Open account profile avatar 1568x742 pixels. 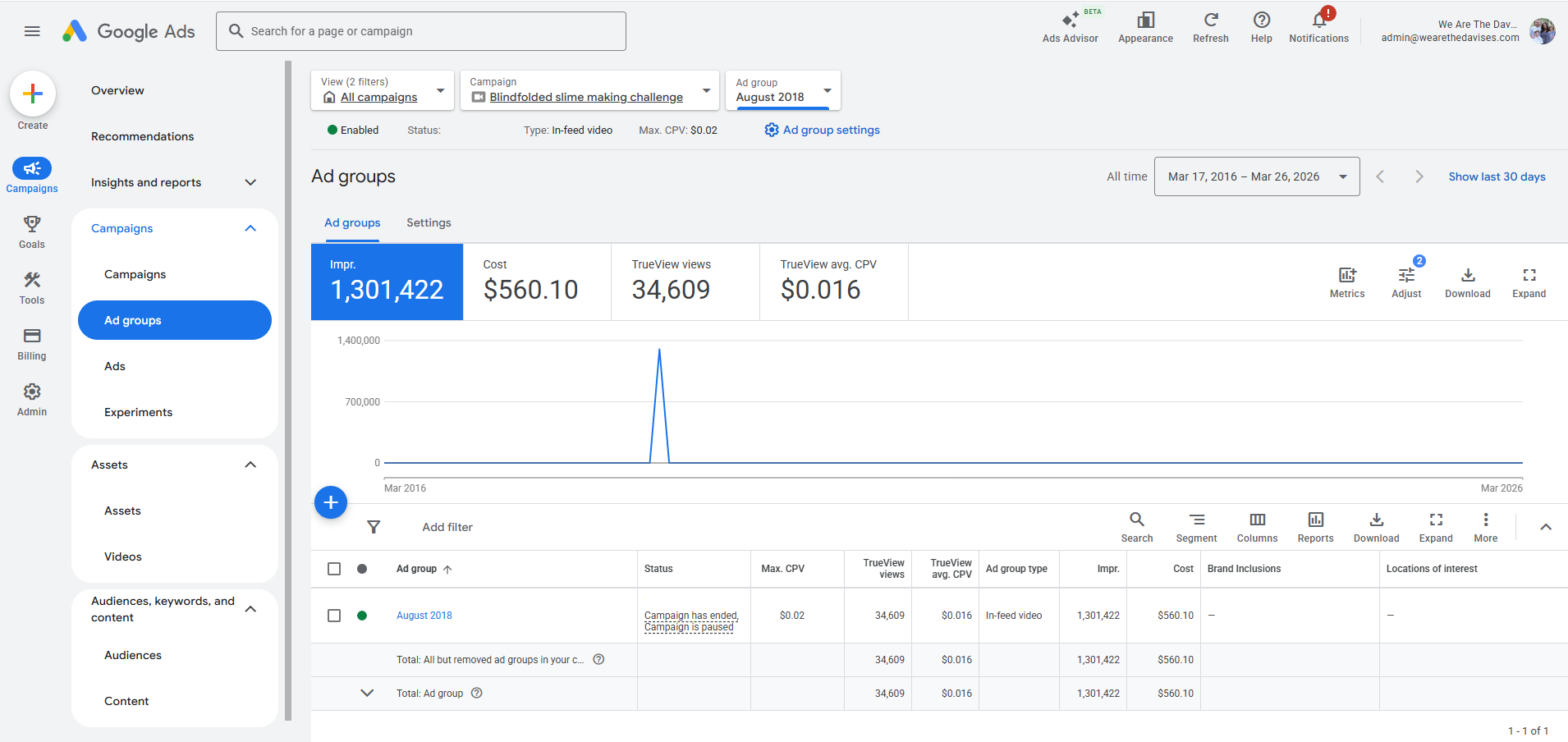click(x=1542, y=31)
